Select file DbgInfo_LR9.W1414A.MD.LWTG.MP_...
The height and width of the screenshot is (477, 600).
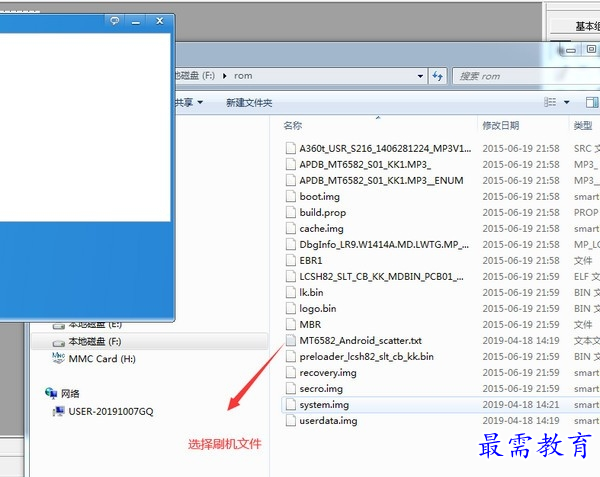384,244
